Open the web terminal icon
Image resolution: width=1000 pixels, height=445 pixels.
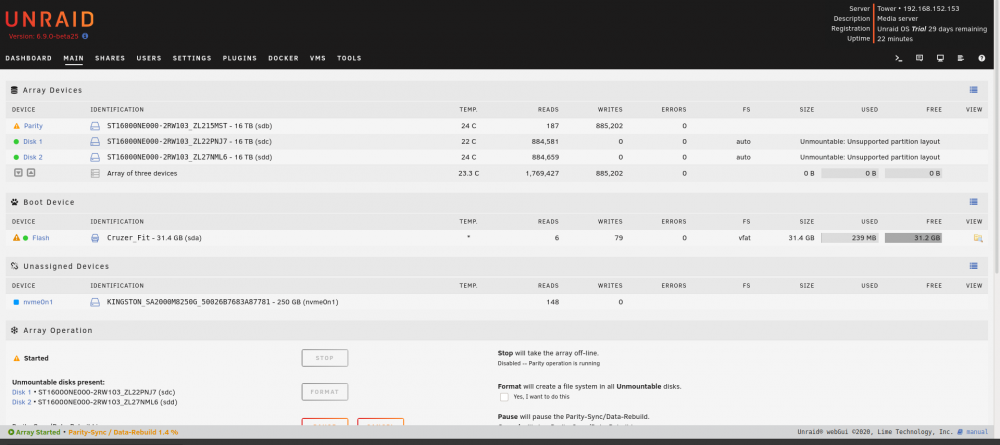(x=899, y=58)
